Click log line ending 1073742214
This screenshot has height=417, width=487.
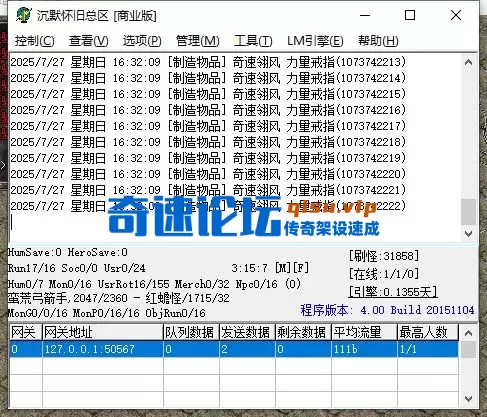[x=208, y=78]
